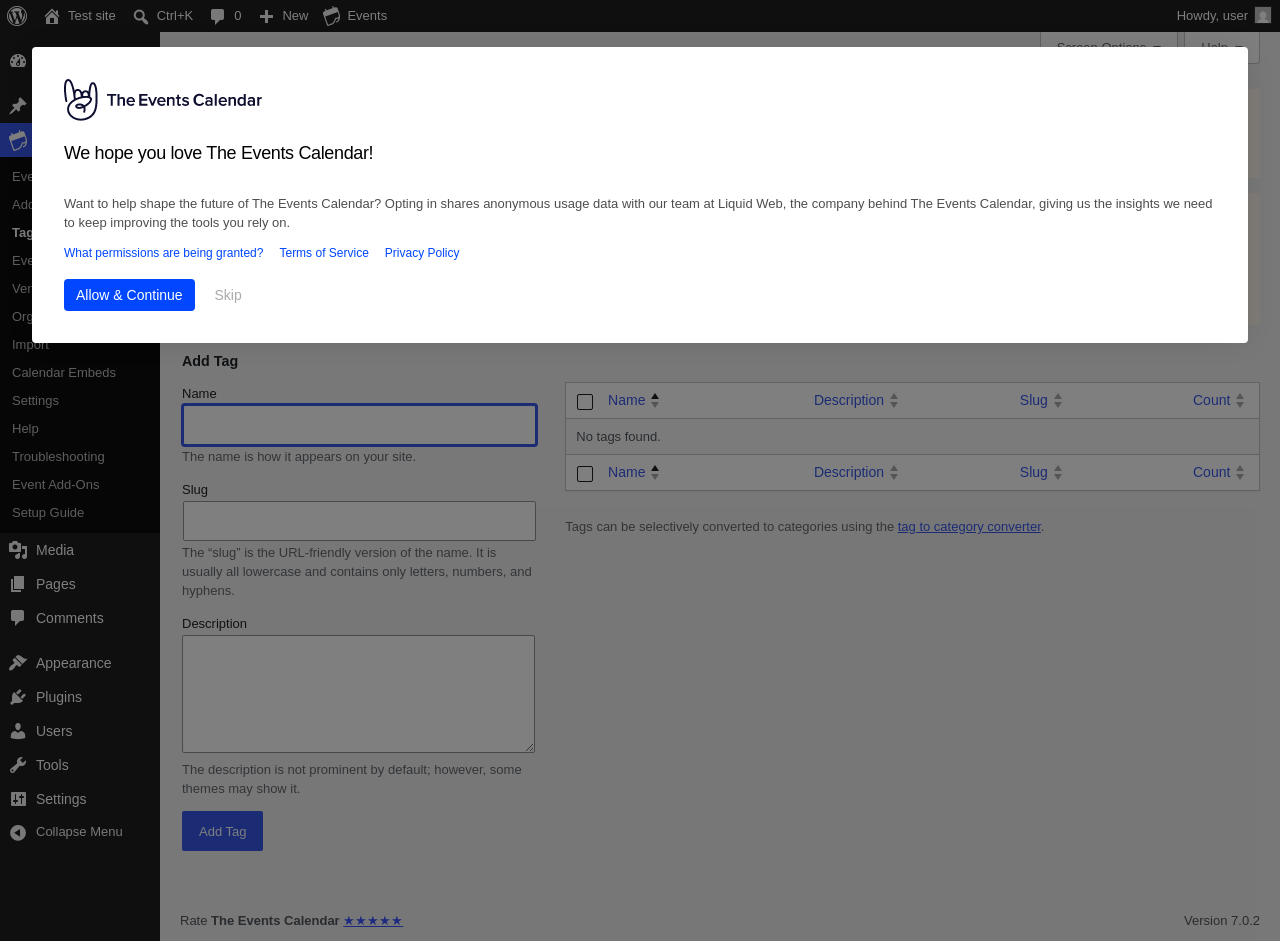1280x941 pixels.
Task: Open the tag to category converter link
Action: [969, 526]
